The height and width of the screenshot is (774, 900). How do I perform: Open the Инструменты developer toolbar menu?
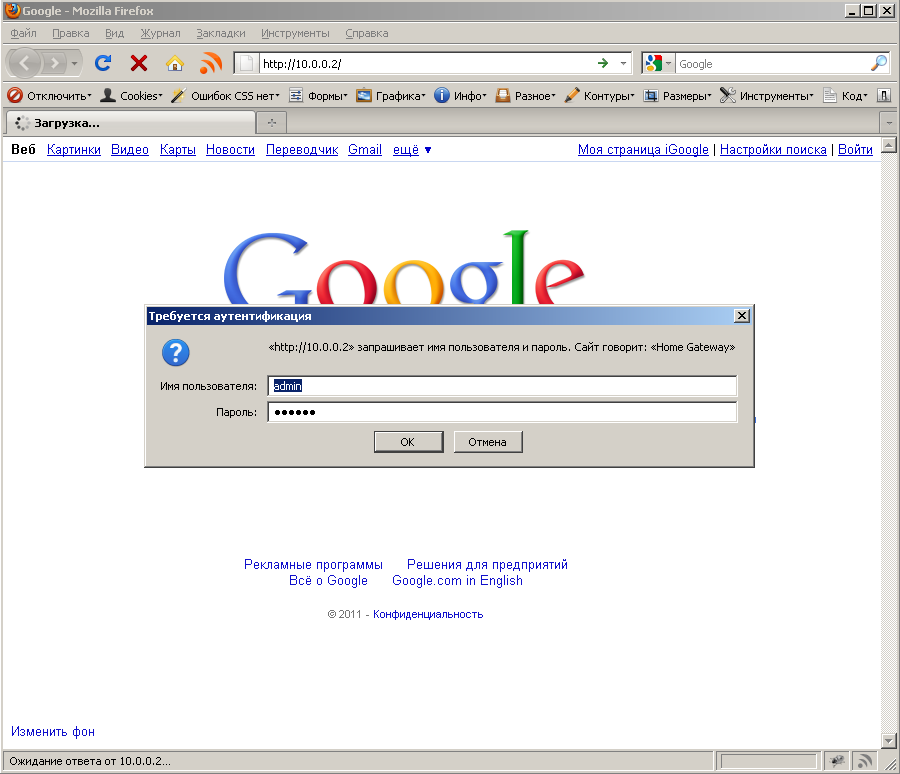767,96
